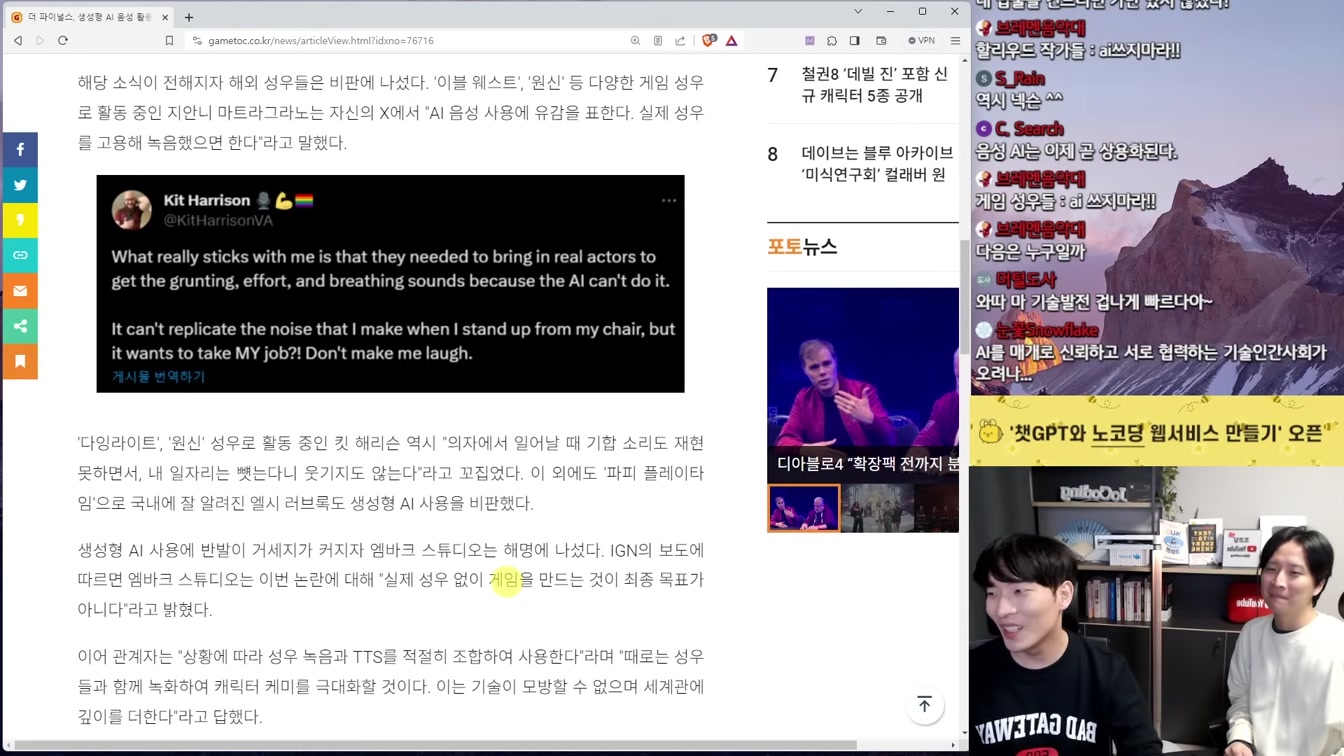Screen dimensions: 1344x756
Task: Share article on Twitter sidebar icon
Action: tap(20, 185)
